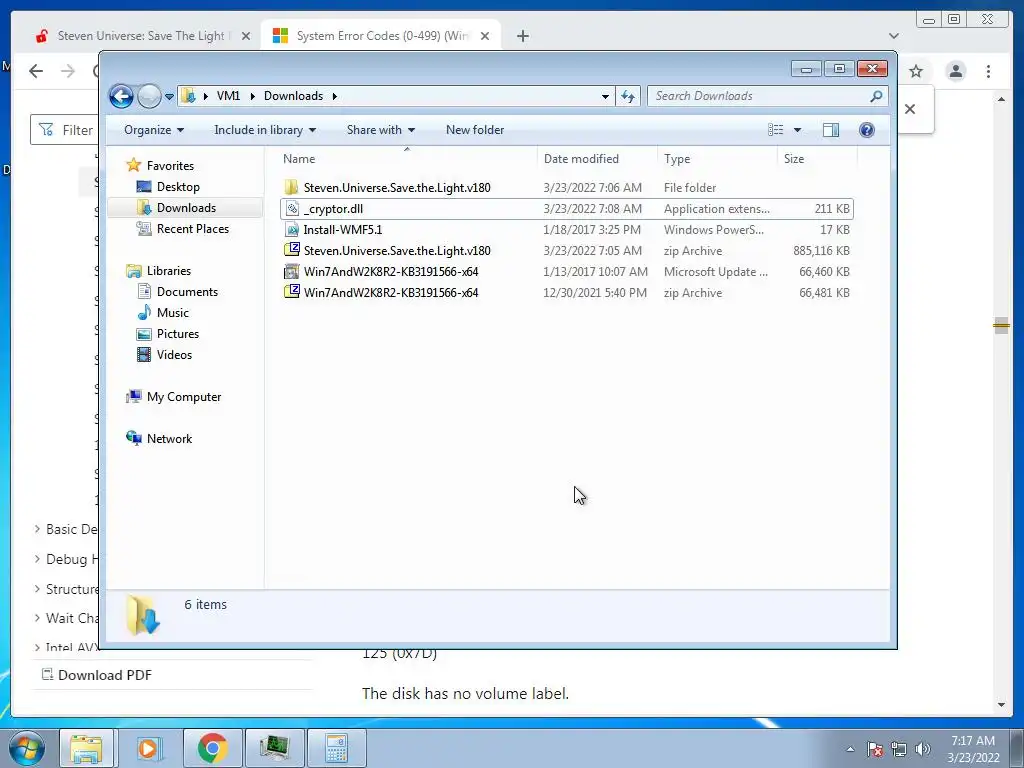Click the search magnifier icon in Explorer
Image resolution: width=1024 pixels, height=768 pixels.
876,96
